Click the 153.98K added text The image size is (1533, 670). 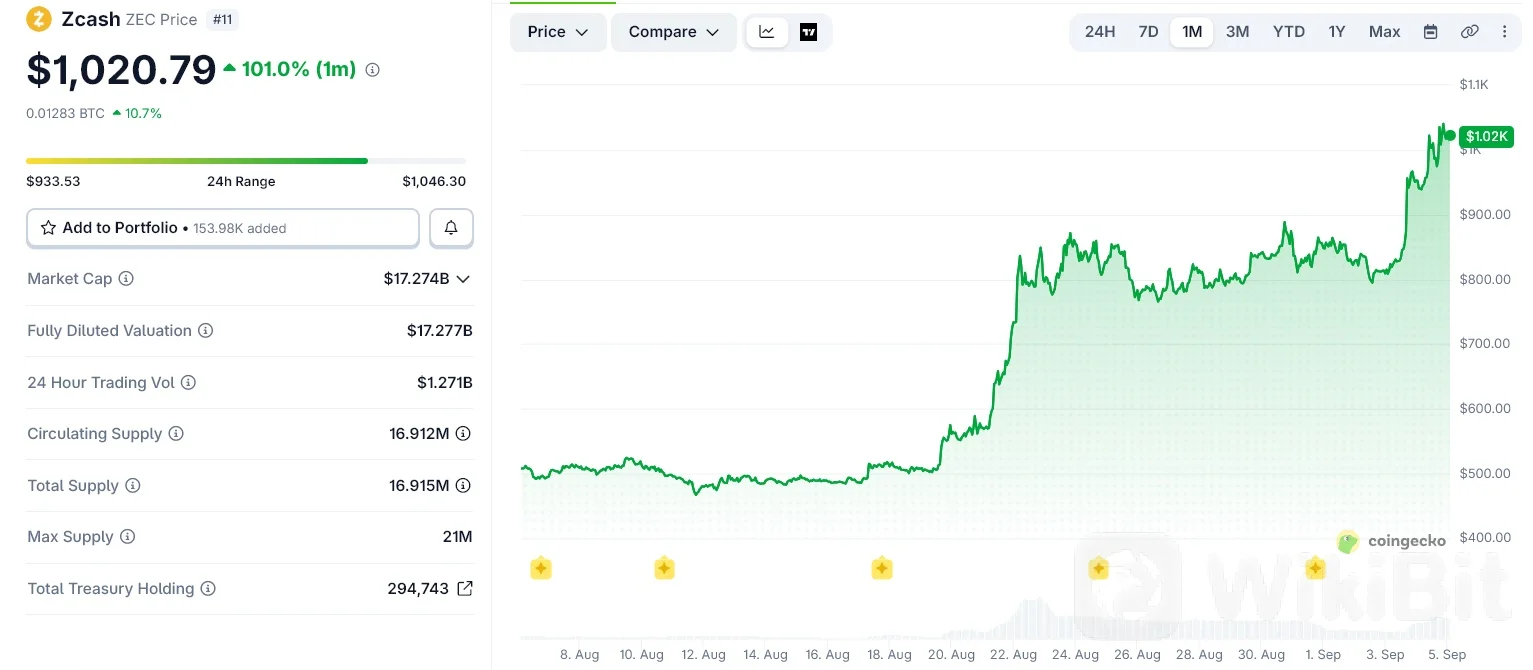coord(240,228)
